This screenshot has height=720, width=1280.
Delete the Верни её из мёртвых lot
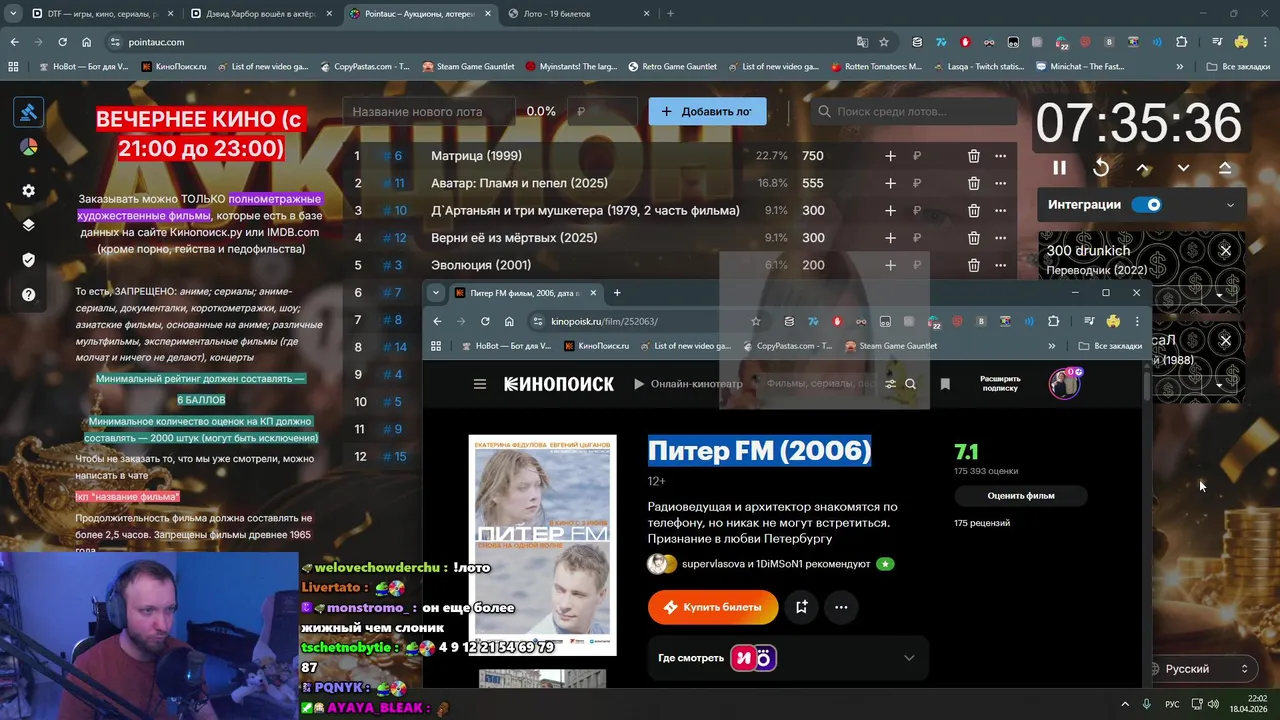point(973,238)
